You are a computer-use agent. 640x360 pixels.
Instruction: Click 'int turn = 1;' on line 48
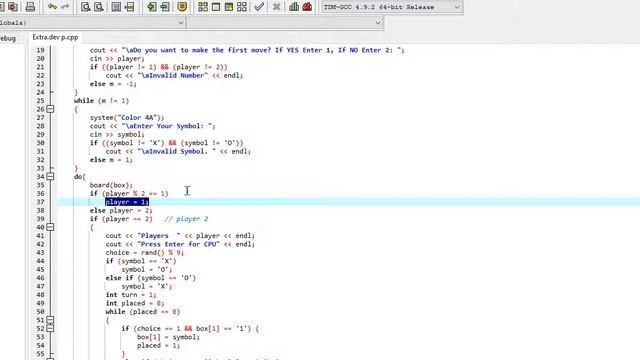click(x=131, y=295)
